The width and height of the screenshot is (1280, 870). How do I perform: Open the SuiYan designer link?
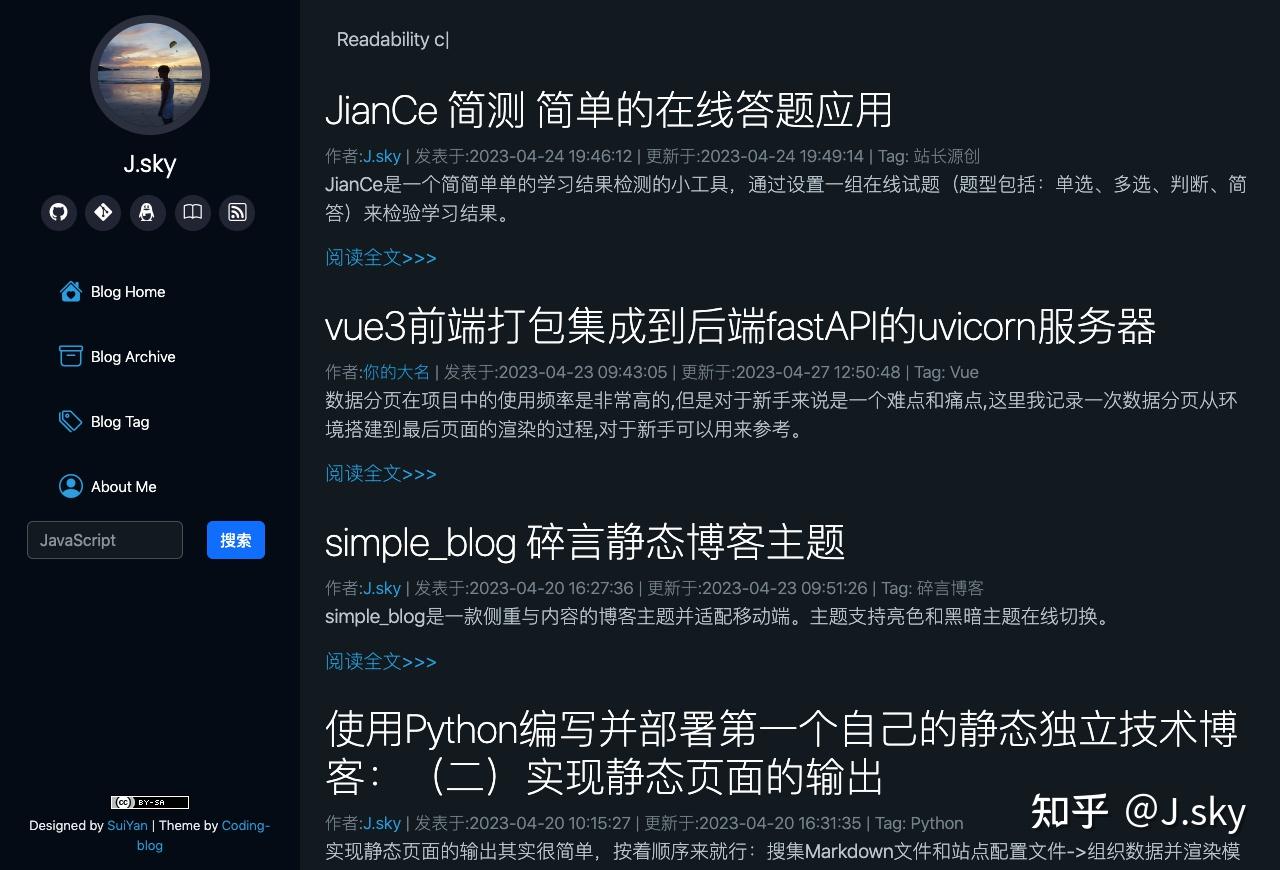(128, 826)
